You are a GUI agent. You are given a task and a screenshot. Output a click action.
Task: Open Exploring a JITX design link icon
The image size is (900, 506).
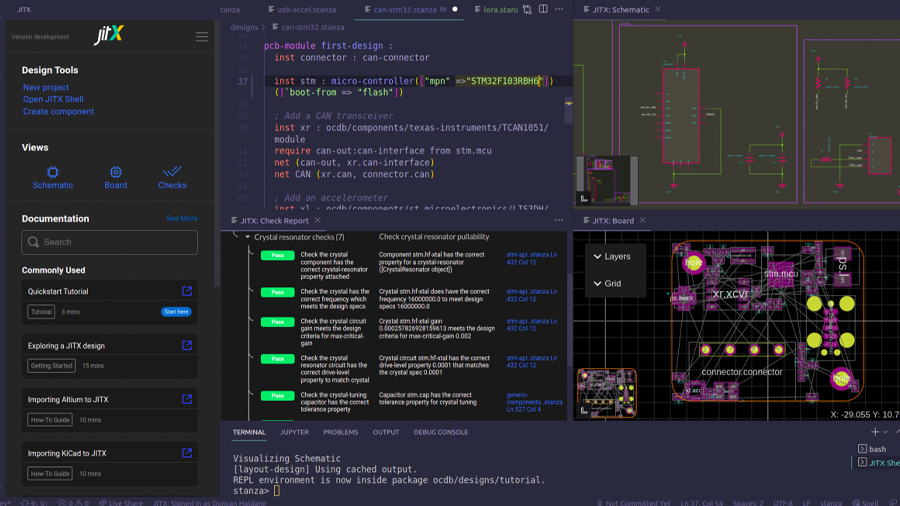pos(187,345)
